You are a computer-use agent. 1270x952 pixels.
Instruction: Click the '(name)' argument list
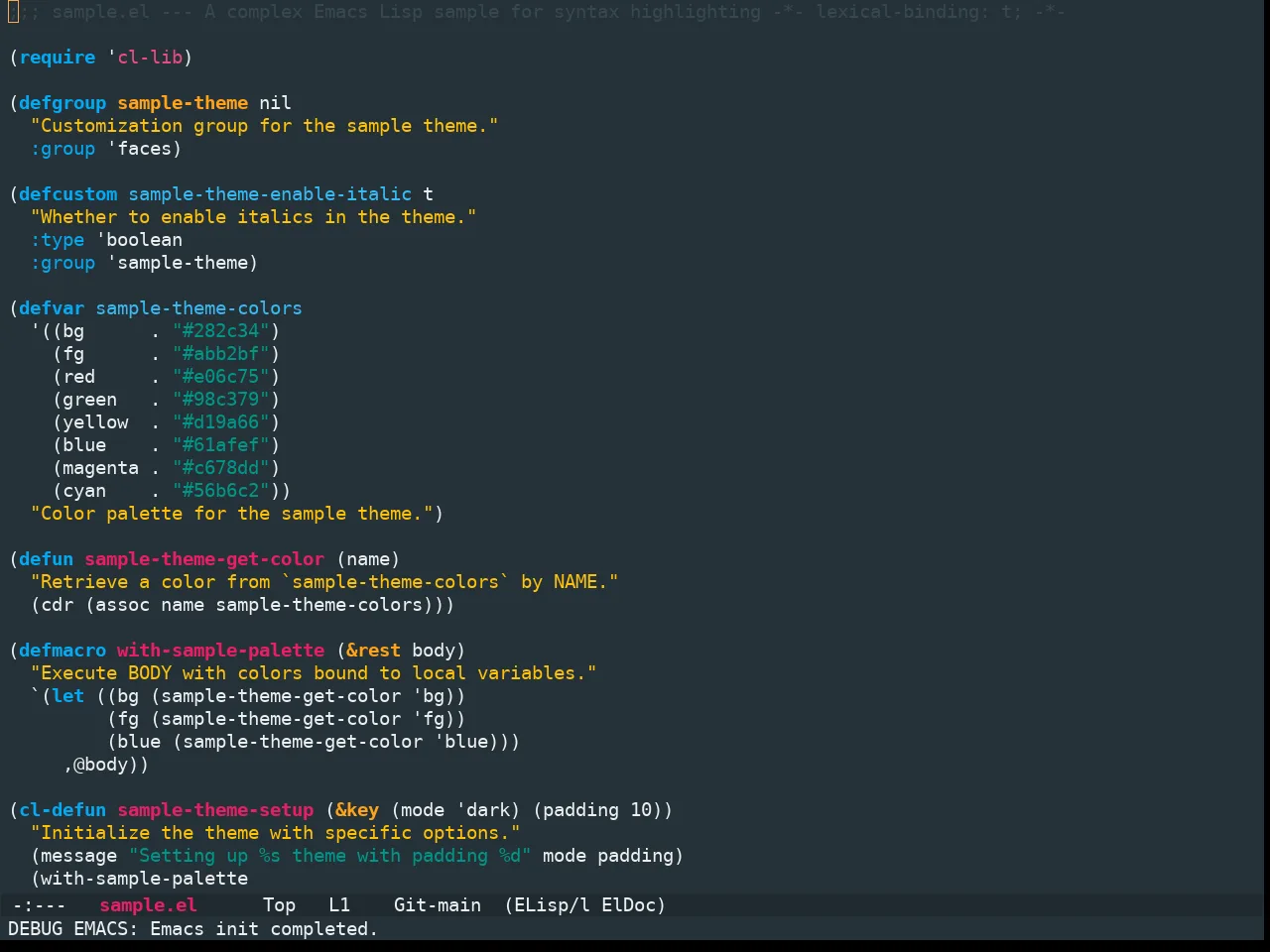[x=368, y=559]
